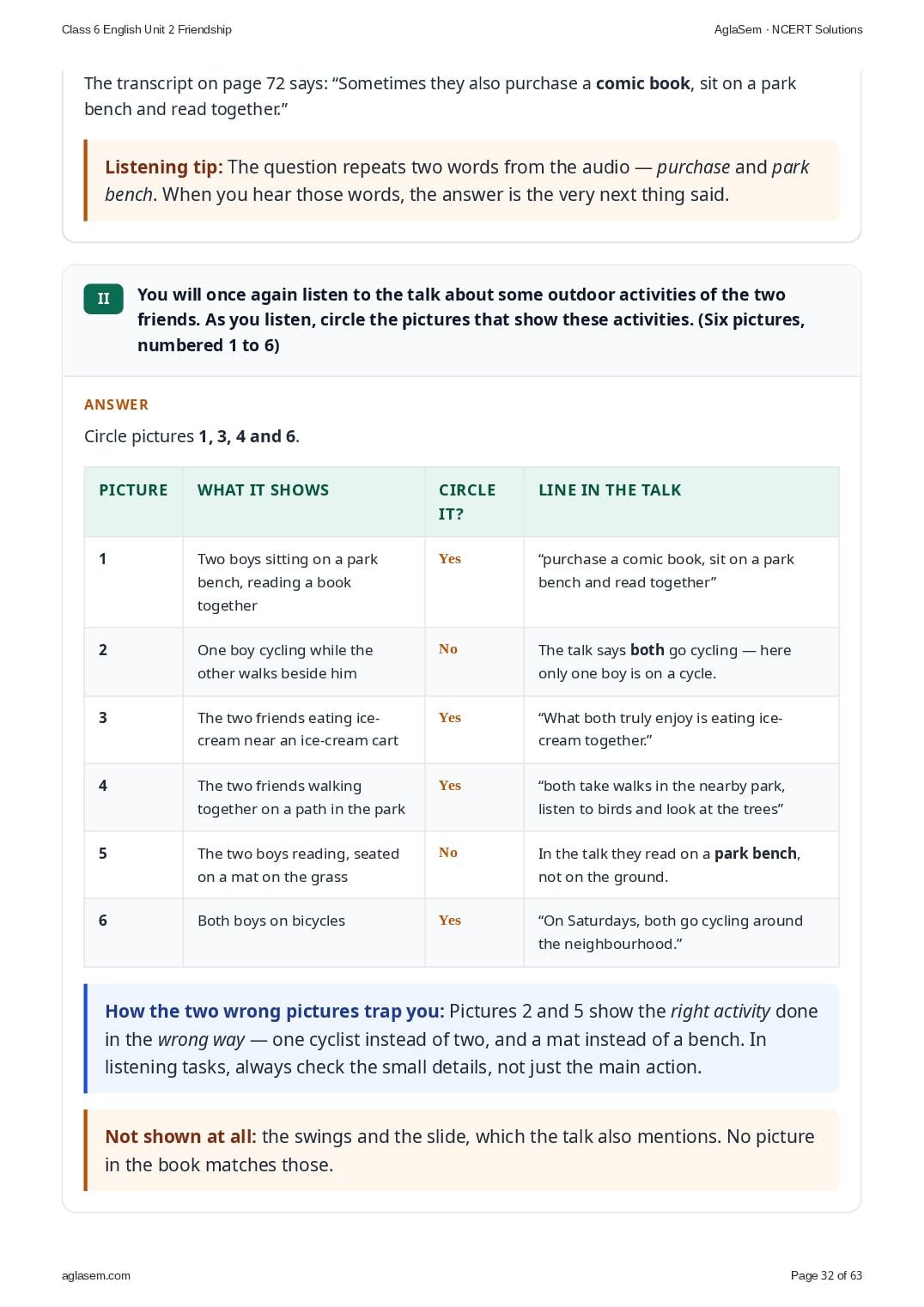Click the Page 32 of 63 indicator
This screenshot has height=1307, width=924.
pyautogui.click(x=826, y=1275)
